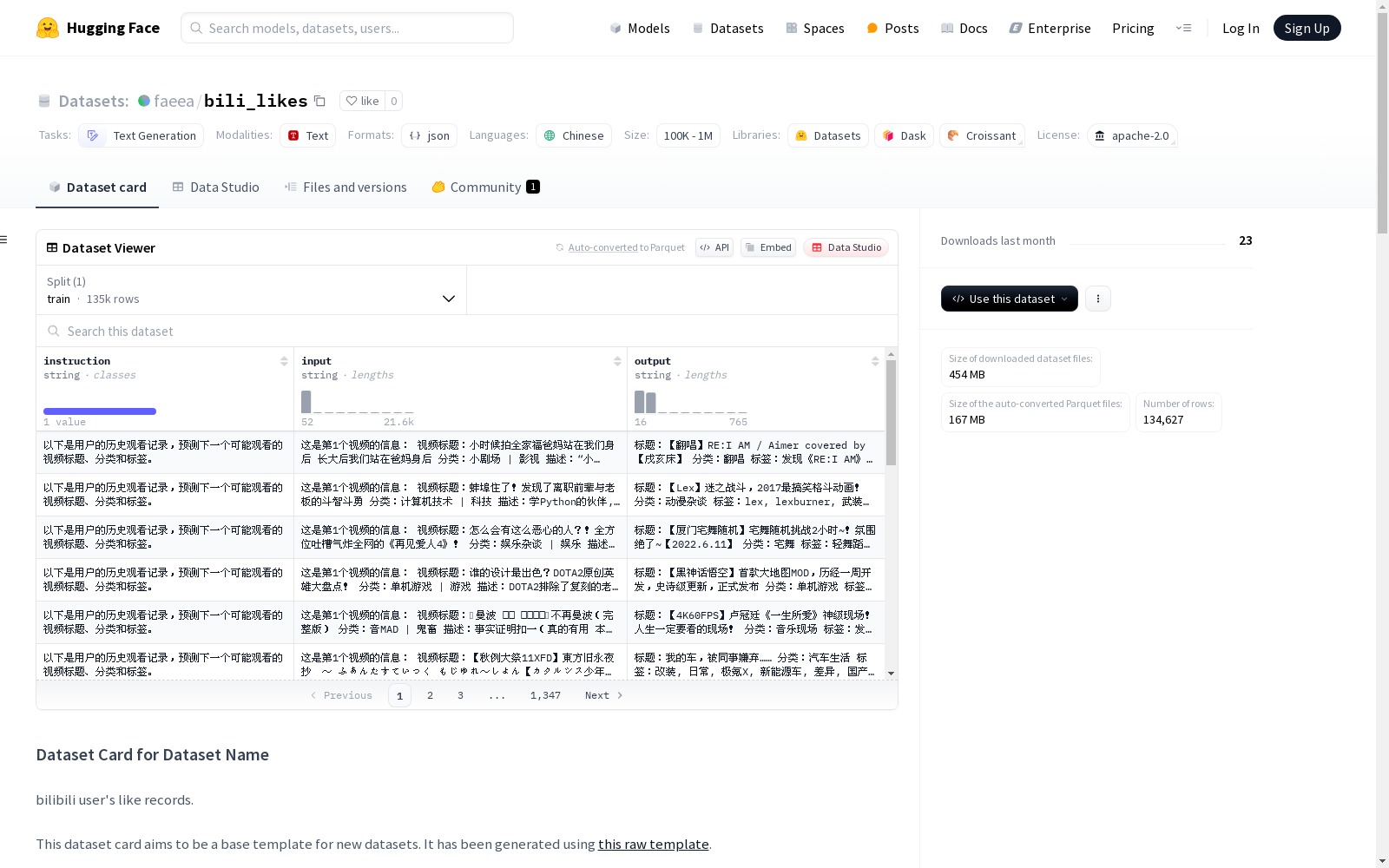Click the API button in Dataset Viewer

[x=714, y=247]
